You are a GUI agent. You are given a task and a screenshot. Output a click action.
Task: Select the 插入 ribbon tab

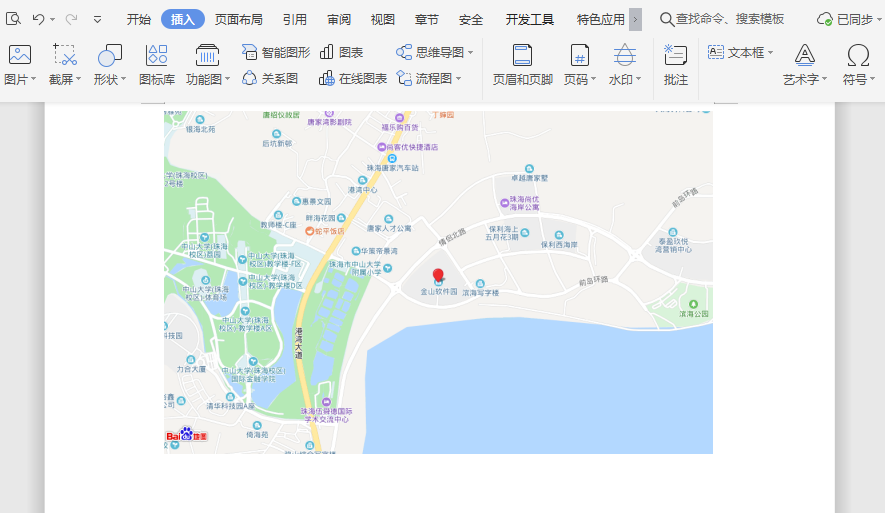pyautogui.click(x=182, y=19)
